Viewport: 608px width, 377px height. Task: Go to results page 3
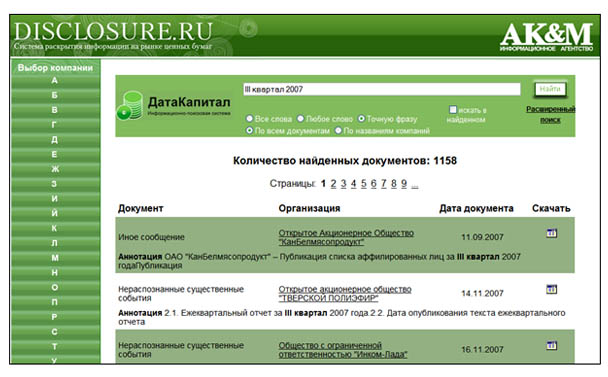[x=344, y=183]
